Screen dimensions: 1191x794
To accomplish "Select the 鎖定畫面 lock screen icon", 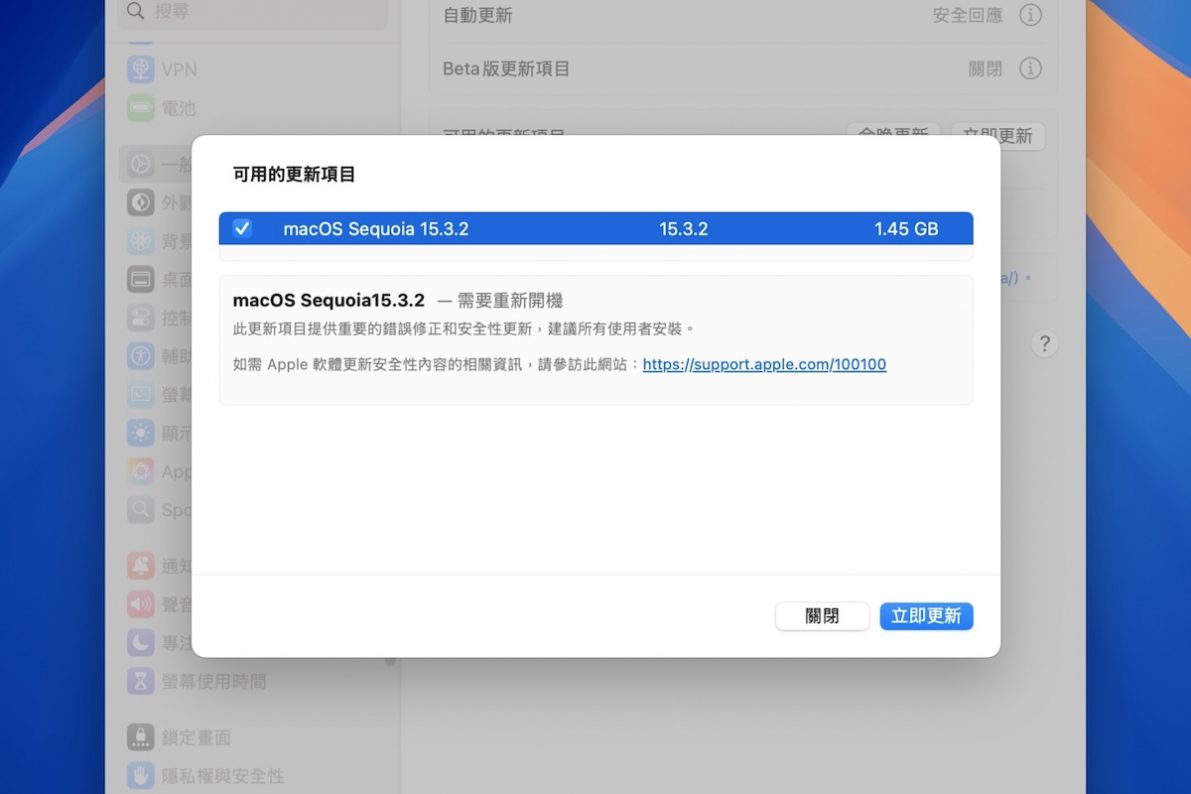I will pos(140,738).
